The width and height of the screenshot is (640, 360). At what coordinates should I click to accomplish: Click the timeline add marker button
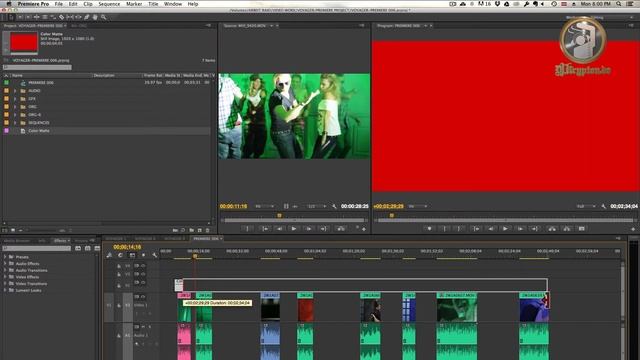click(x=143, y=255)
